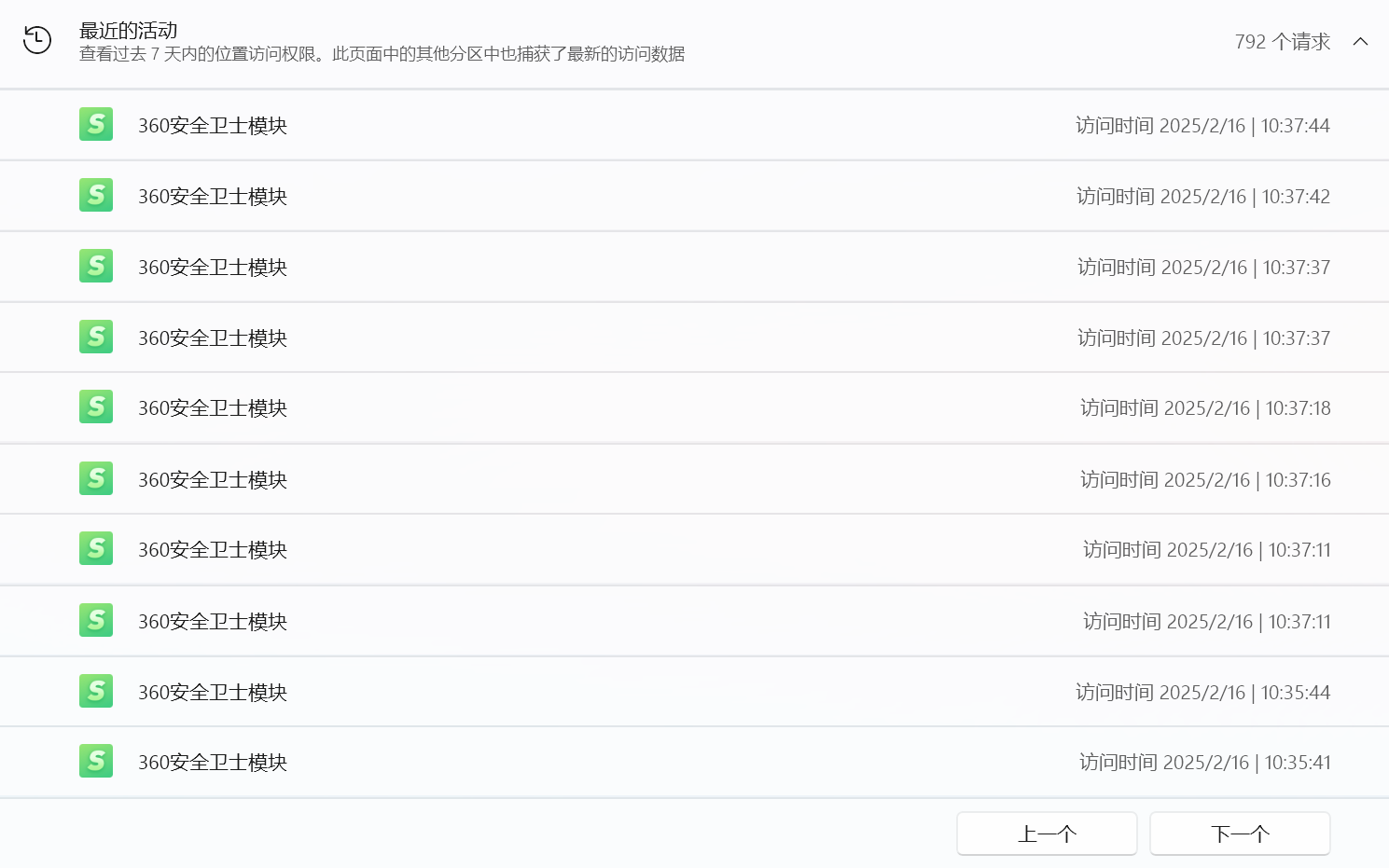The width and height of the screenshot is (1389, 868).
Task: Click the 360 icon in the 10:37:44 row
Action: click(x=96, y=124)
